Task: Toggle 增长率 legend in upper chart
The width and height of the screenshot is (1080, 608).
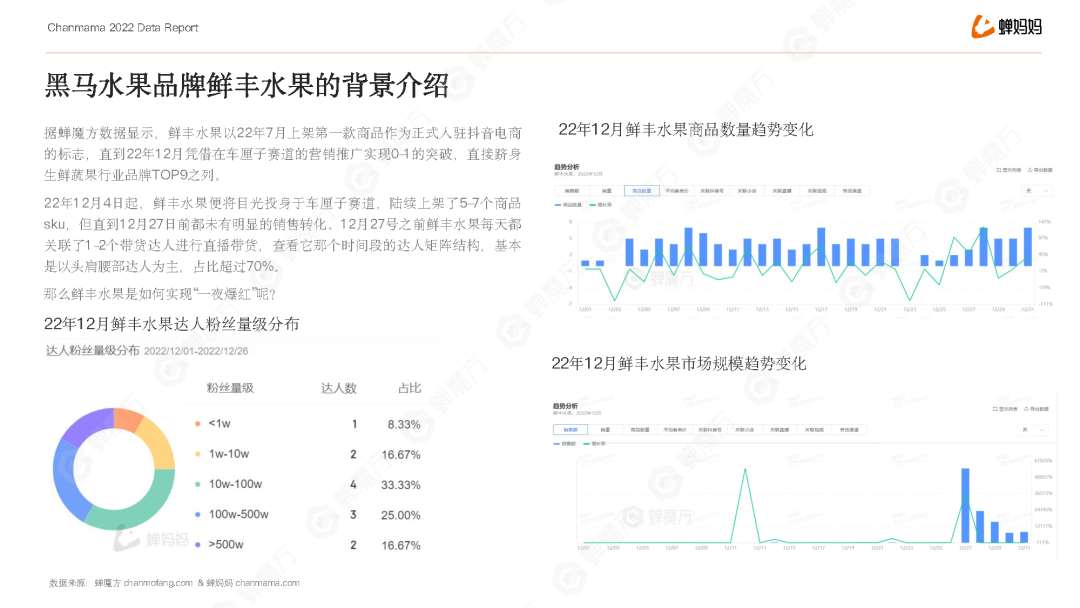Action: pos(601,205)
